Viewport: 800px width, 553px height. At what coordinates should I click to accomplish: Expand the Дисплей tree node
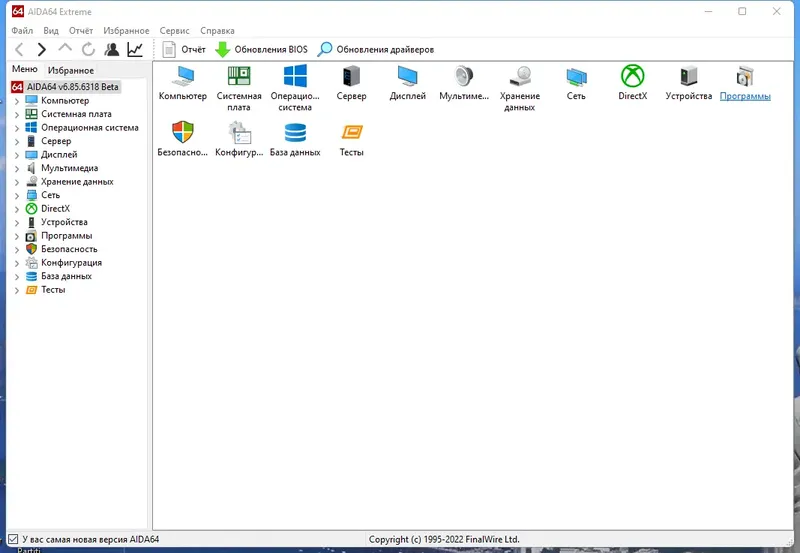tap(16, 155)
